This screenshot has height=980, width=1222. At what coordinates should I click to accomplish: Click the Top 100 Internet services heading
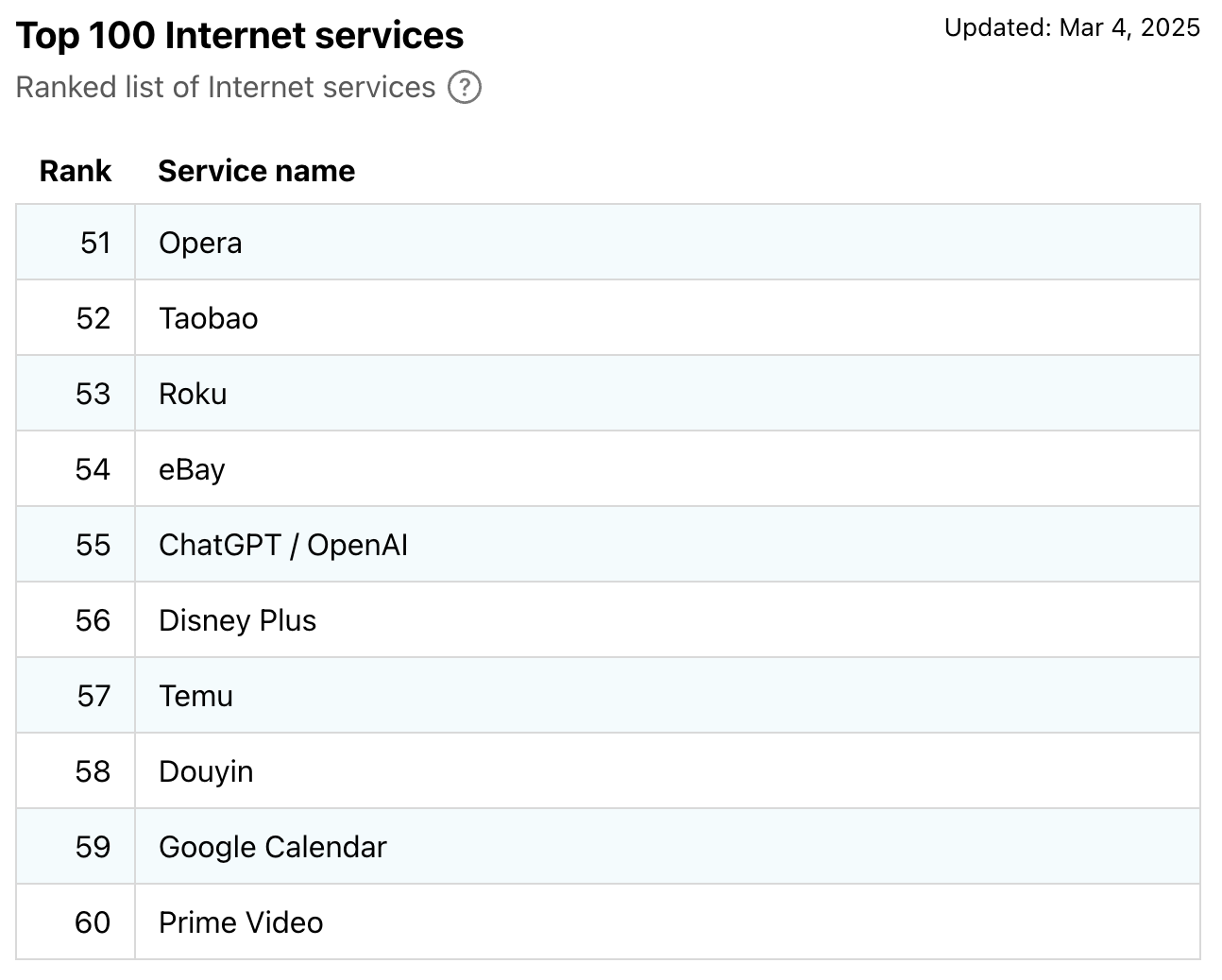(x=240, y=36)
